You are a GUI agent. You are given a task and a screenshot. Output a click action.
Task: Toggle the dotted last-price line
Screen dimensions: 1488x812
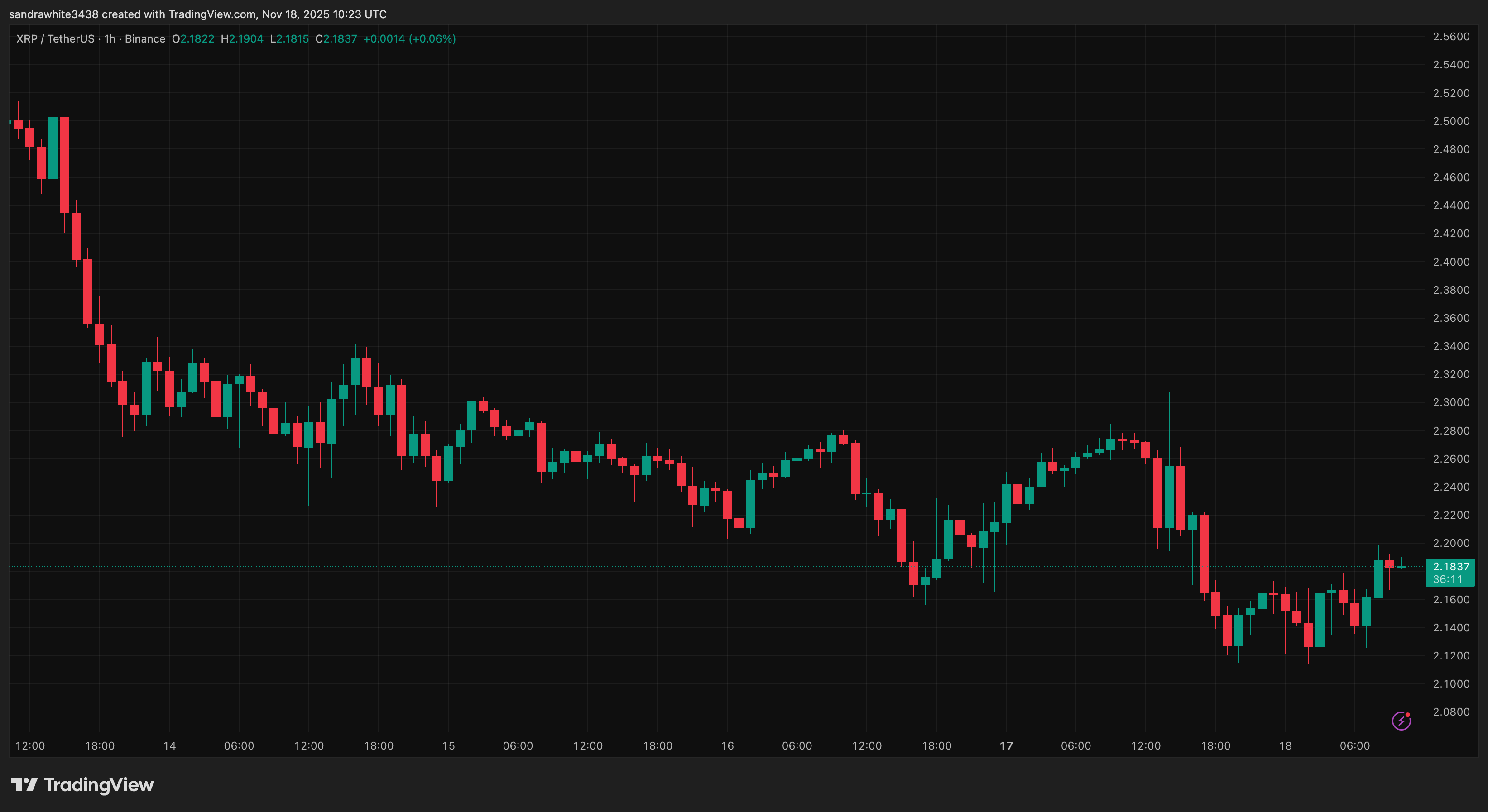click(x=693, y=567)
